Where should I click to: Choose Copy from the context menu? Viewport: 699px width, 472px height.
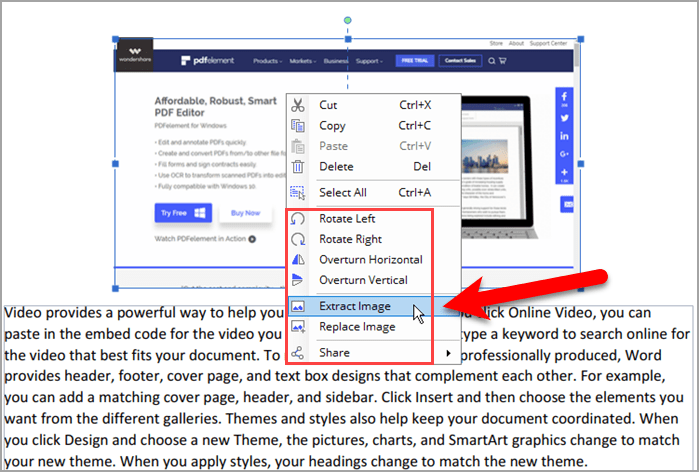[374, 126]
